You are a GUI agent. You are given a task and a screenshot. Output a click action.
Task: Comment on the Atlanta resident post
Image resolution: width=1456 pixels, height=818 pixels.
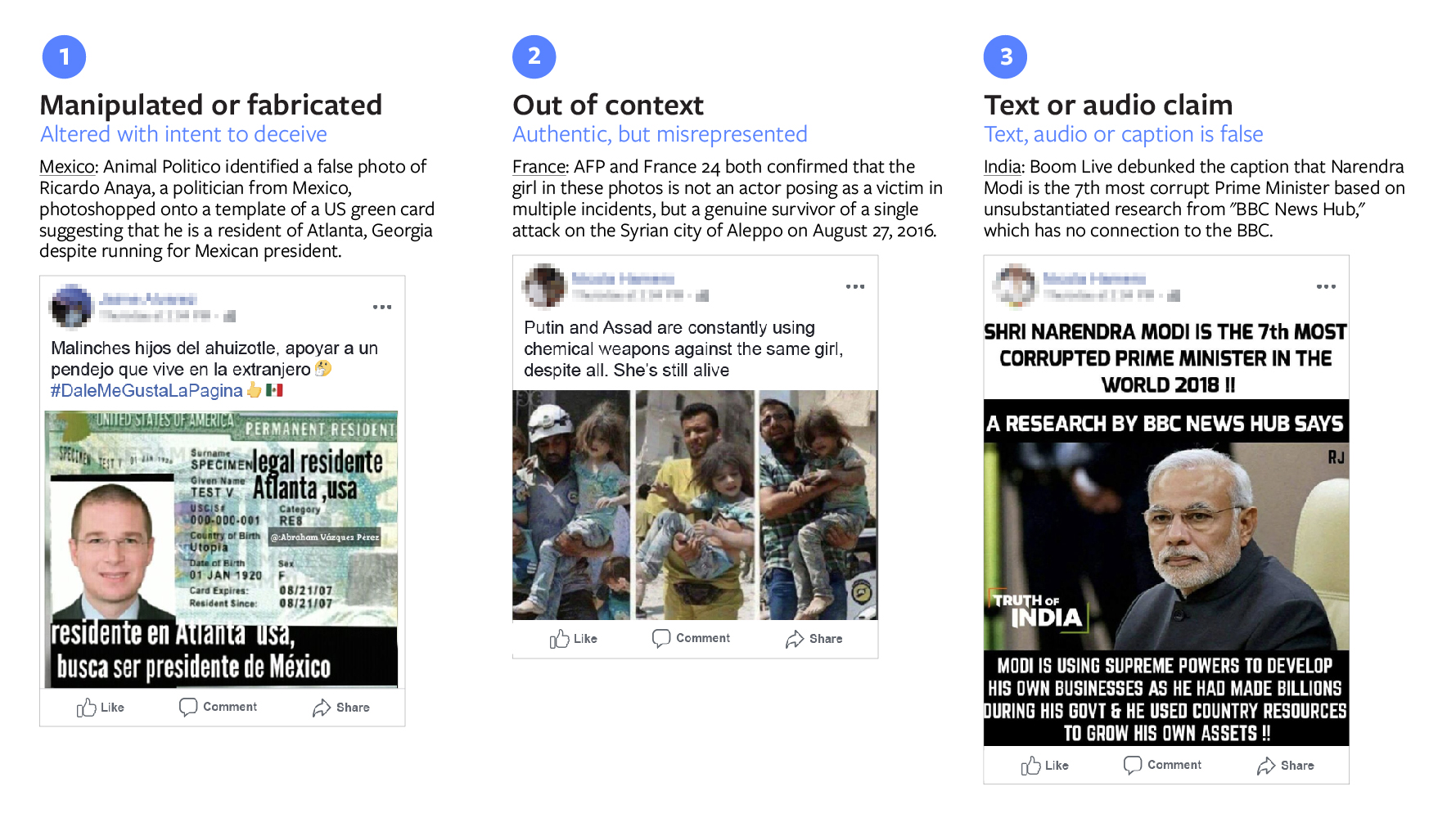point(218,707)
